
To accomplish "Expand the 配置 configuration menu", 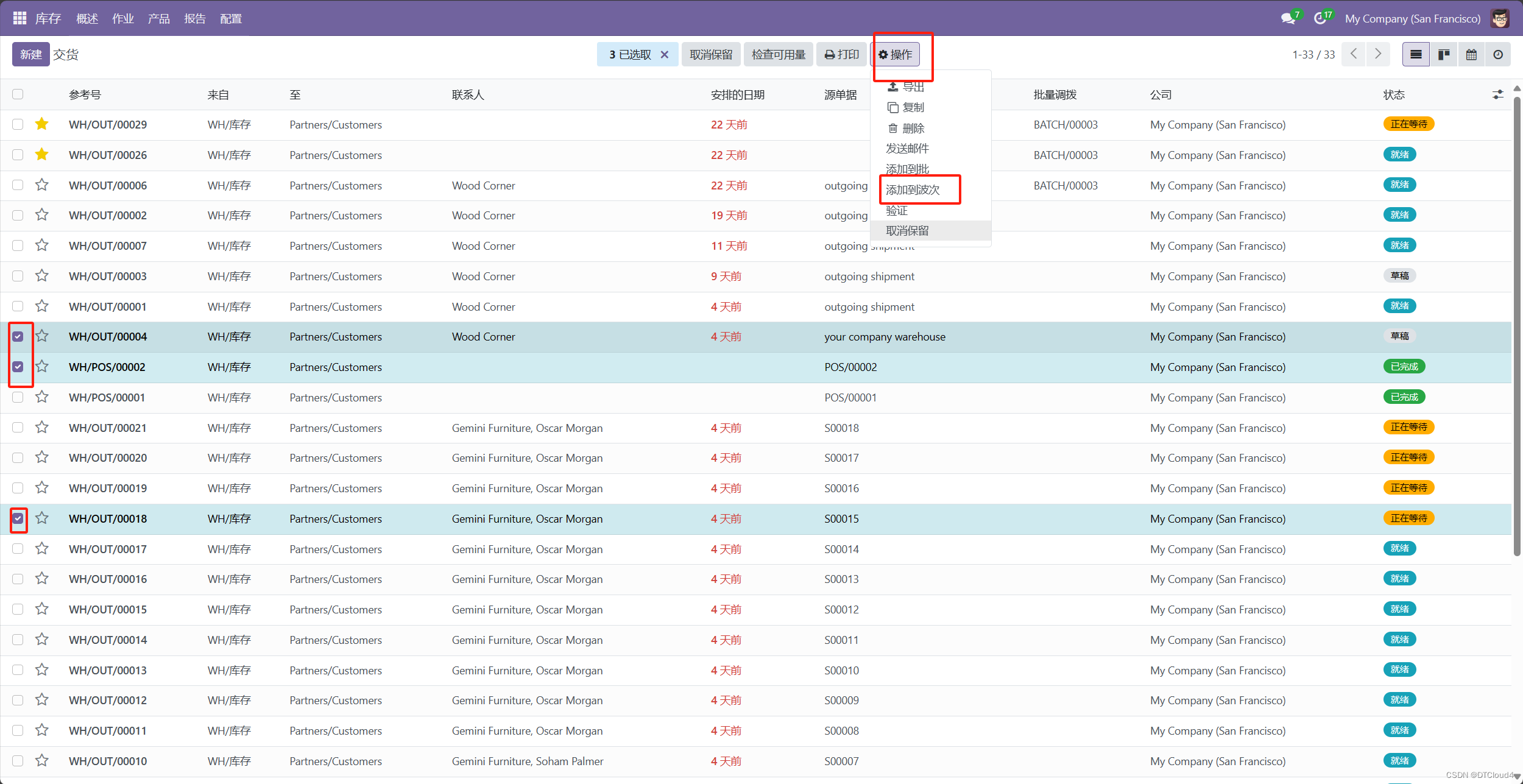I will [x=230, y=19].
